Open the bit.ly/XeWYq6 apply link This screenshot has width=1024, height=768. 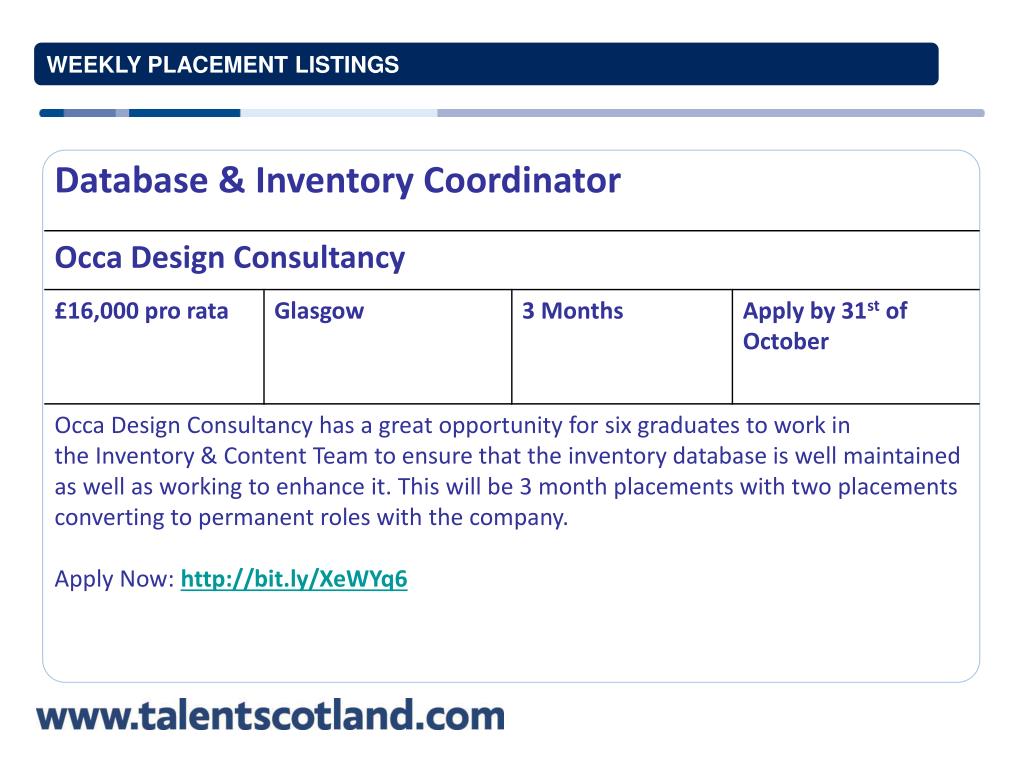(294, 579)
